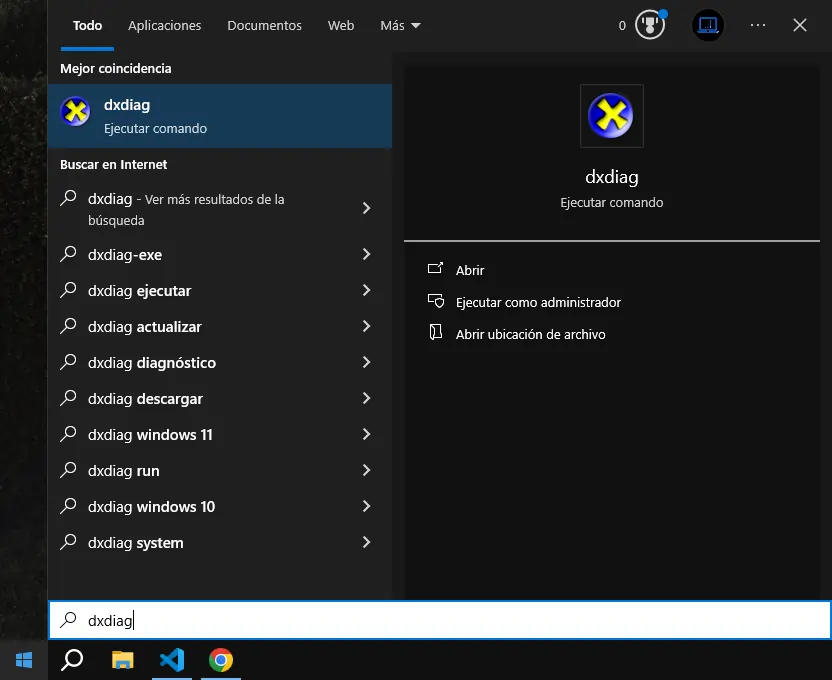Switch to Visual Studio Code in taskbar

click(x=172, y=660)
